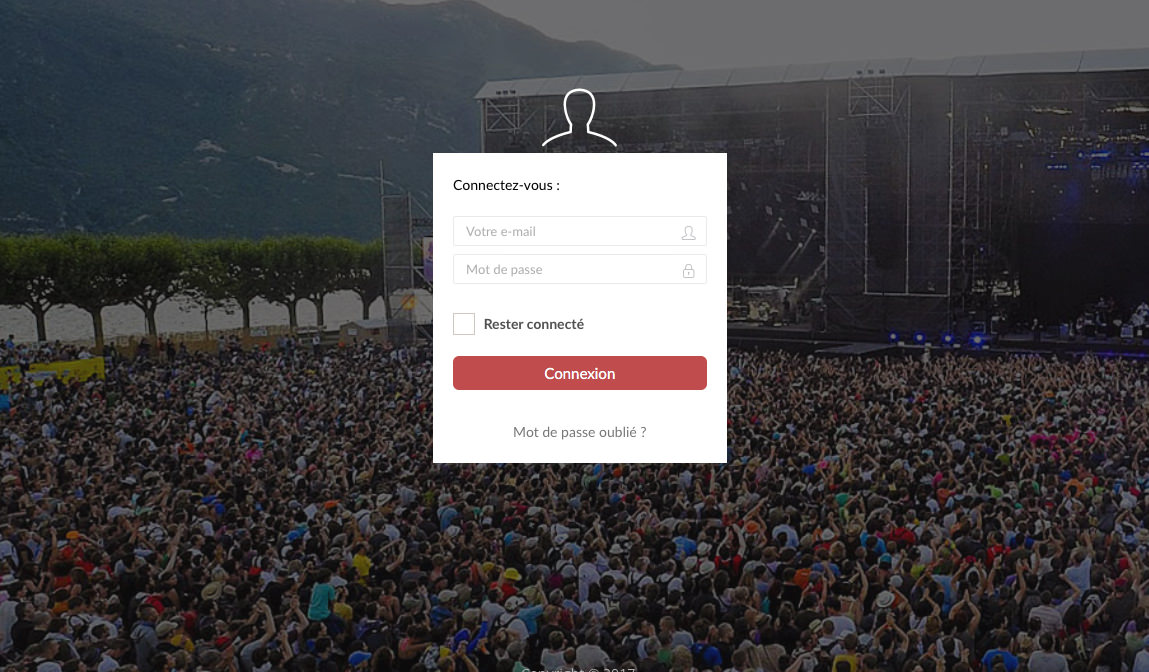Click the Copyright 2017 footer text

point(579,668)
